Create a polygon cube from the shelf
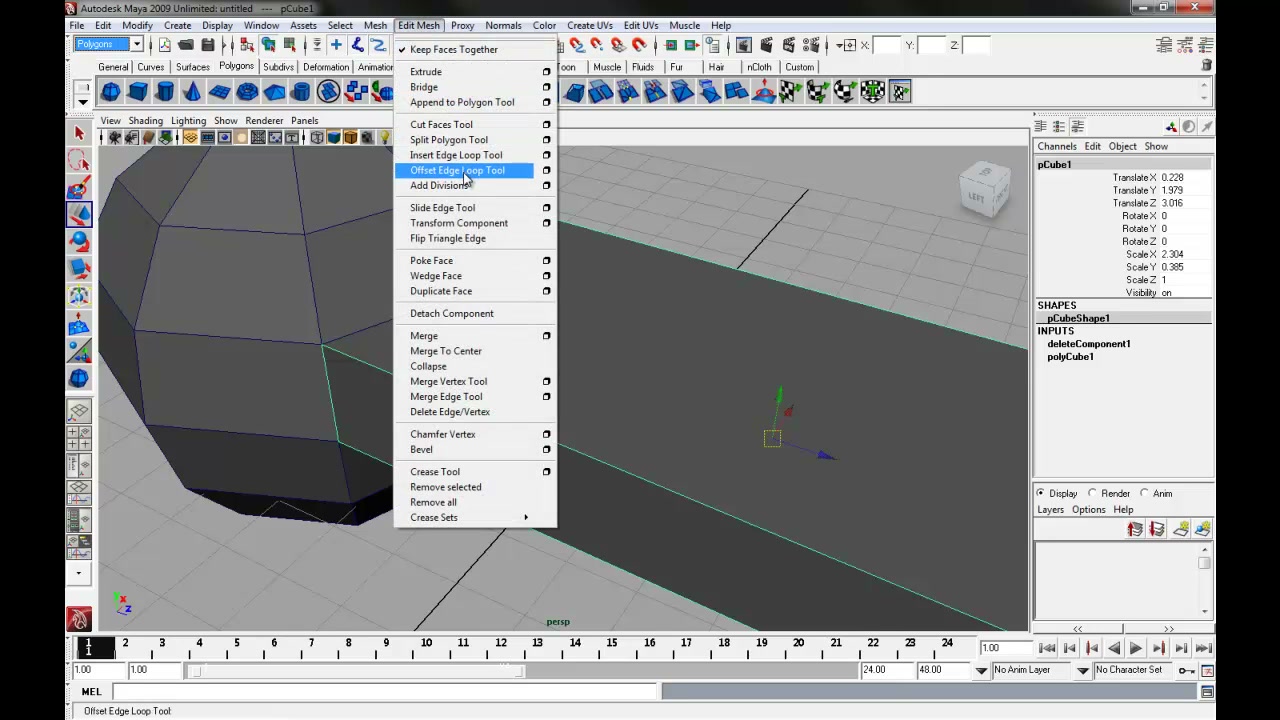The height and width of the screenshot is (720, 1280). pyautogui.click(x=138, y=92)
